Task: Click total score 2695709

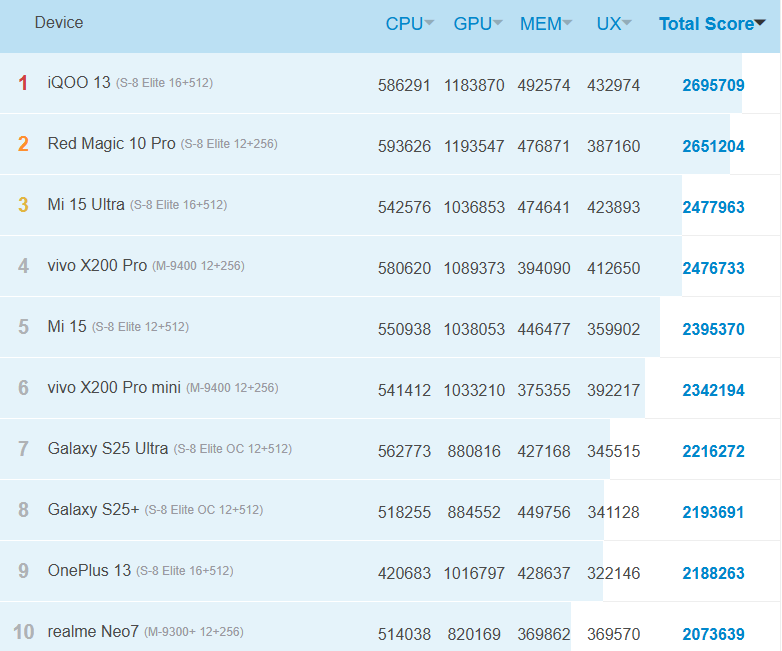Action: pos(713,85)
